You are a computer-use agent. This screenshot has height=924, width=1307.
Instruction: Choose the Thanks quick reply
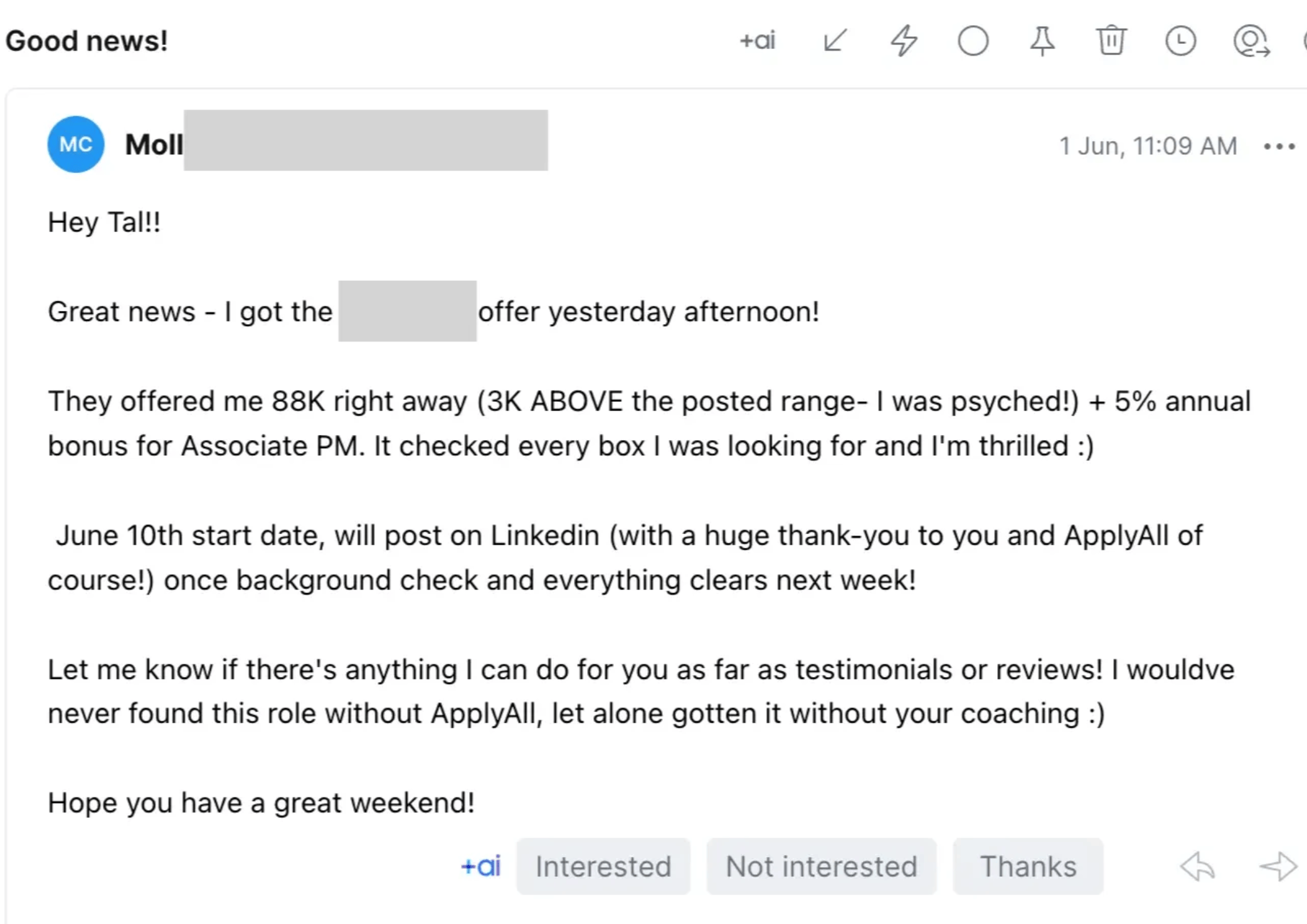[1028, 866]
